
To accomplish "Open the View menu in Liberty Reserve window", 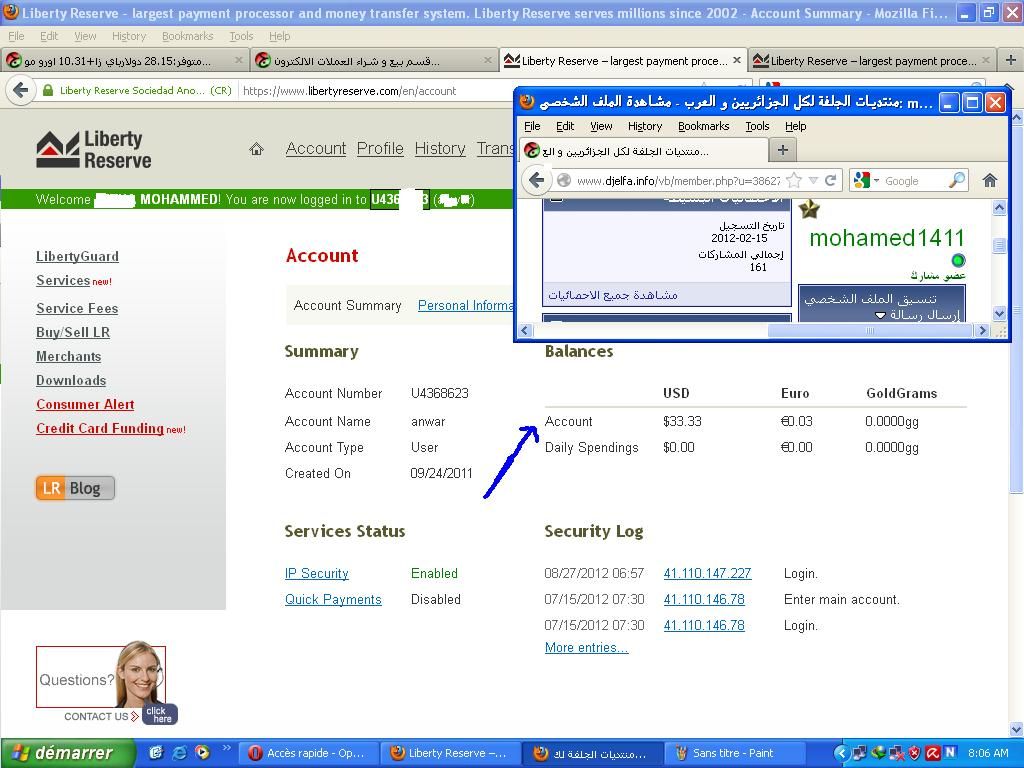I will (85, 36).
